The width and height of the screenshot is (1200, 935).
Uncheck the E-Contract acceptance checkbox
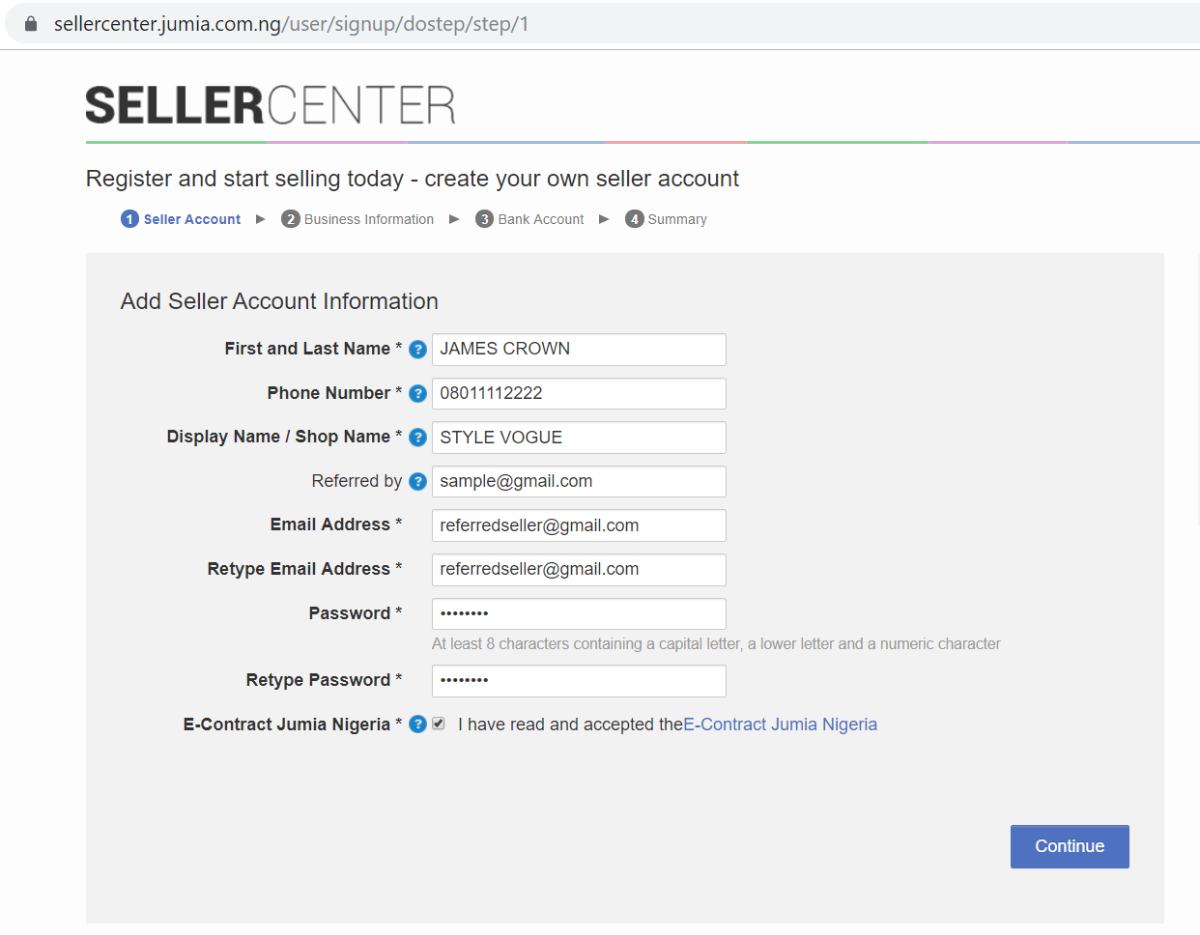(438, 724)
